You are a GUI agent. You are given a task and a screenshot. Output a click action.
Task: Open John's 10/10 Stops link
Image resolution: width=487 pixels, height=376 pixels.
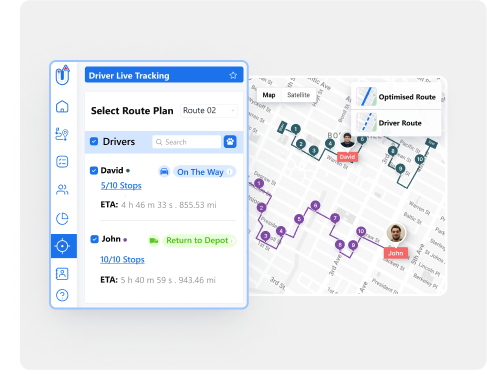(x=122, y=260)
